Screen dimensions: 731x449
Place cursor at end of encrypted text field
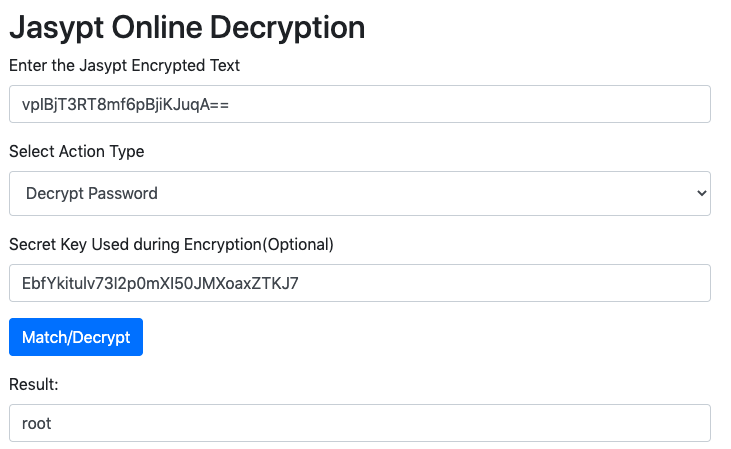231,104
